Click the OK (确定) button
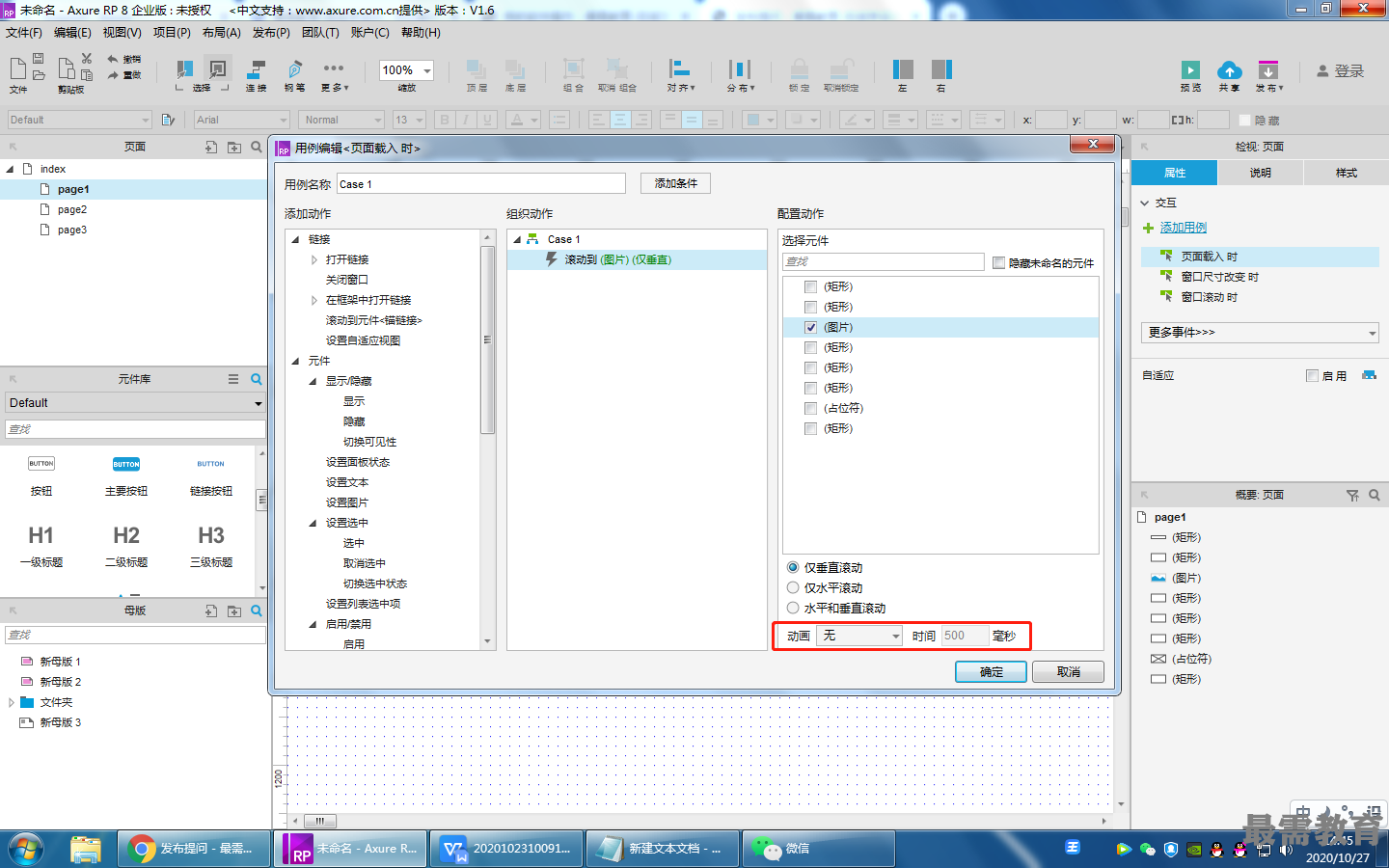Image resolution: width=1389 pixels, height=868 pixels. point(991,671)
